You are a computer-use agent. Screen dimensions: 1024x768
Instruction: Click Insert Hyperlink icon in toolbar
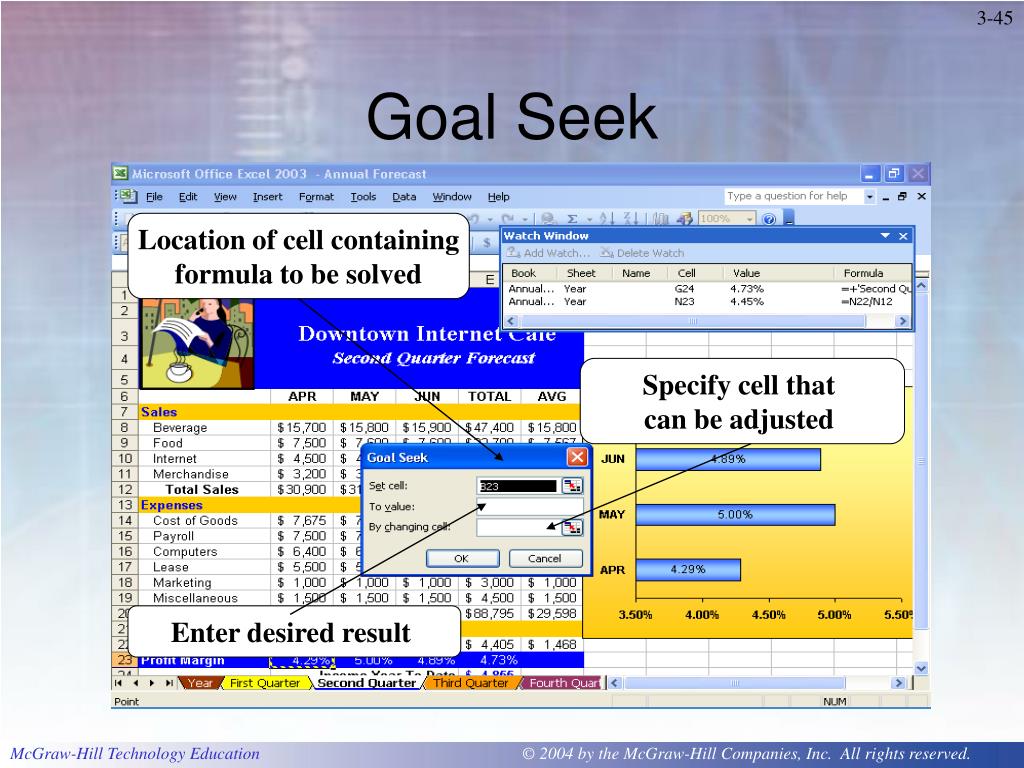pos(549,219)
